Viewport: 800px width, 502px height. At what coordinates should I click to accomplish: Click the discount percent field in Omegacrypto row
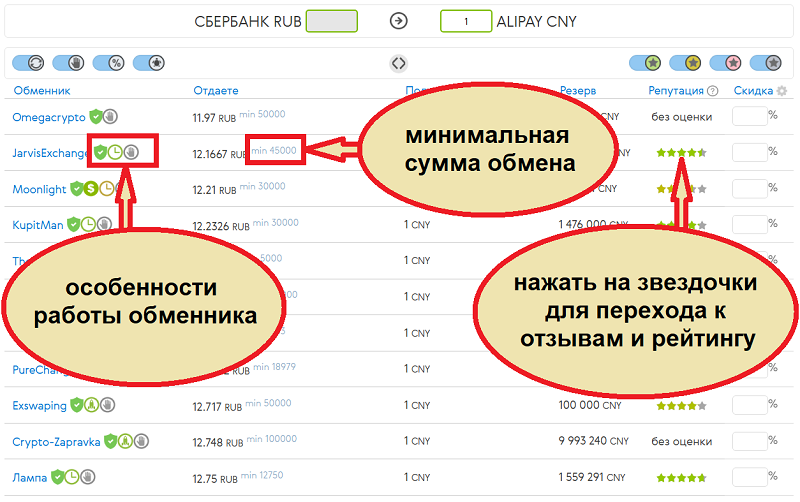point(750,116)
